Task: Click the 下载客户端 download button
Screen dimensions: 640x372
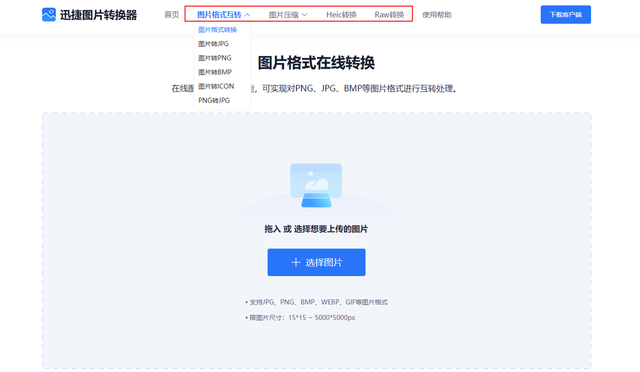Action: 566,15
